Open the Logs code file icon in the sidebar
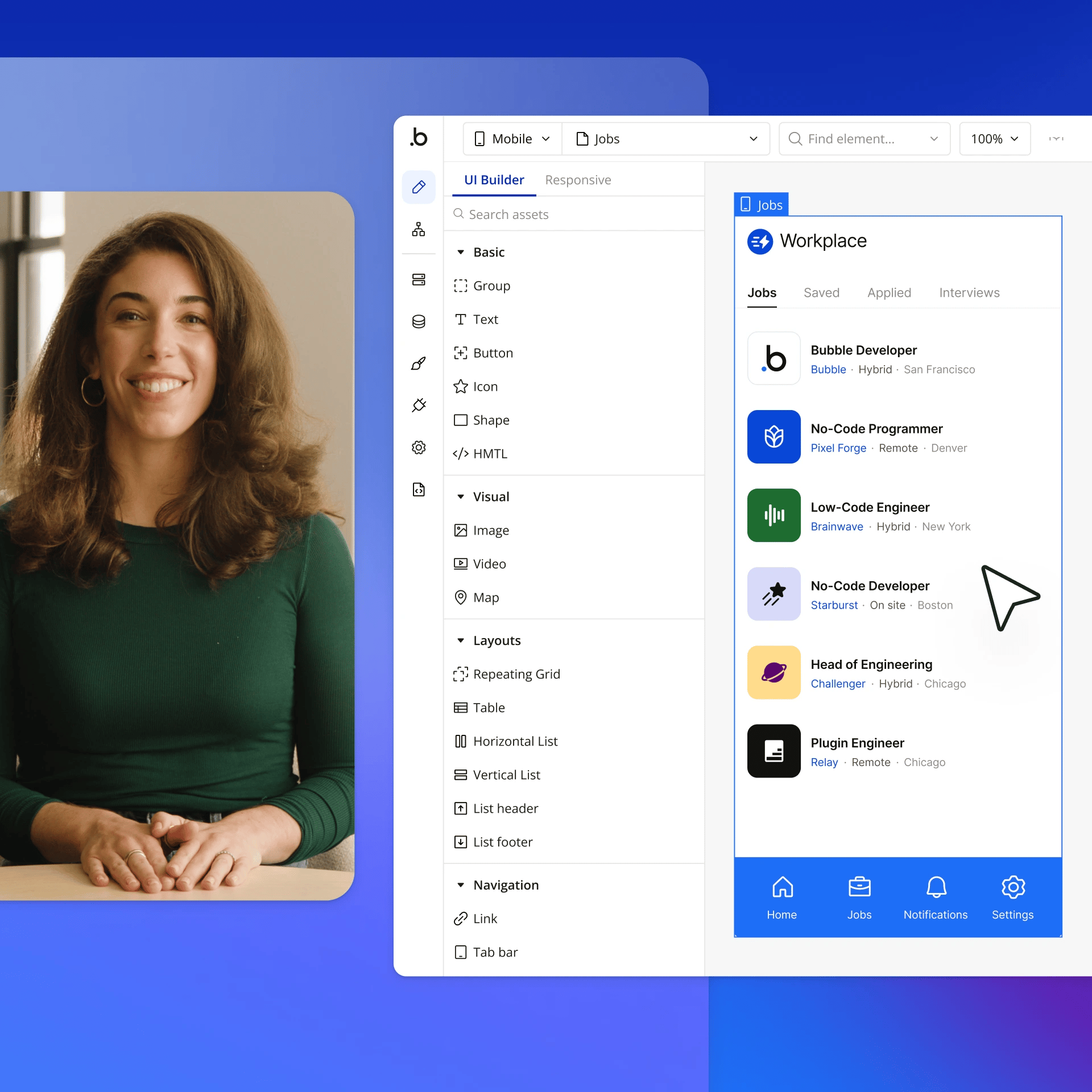Screen dimensions: 1092x1092 click(x=419, y=489)
